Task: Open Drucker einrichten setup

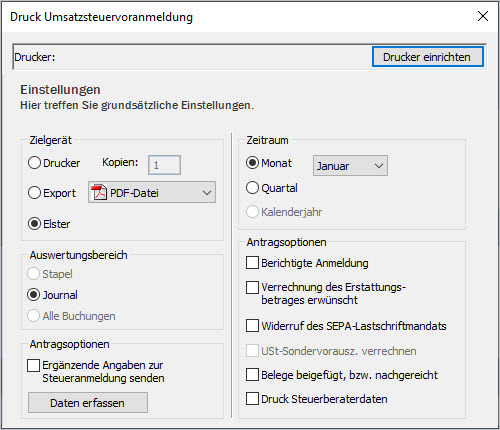Action: (428, 57)
